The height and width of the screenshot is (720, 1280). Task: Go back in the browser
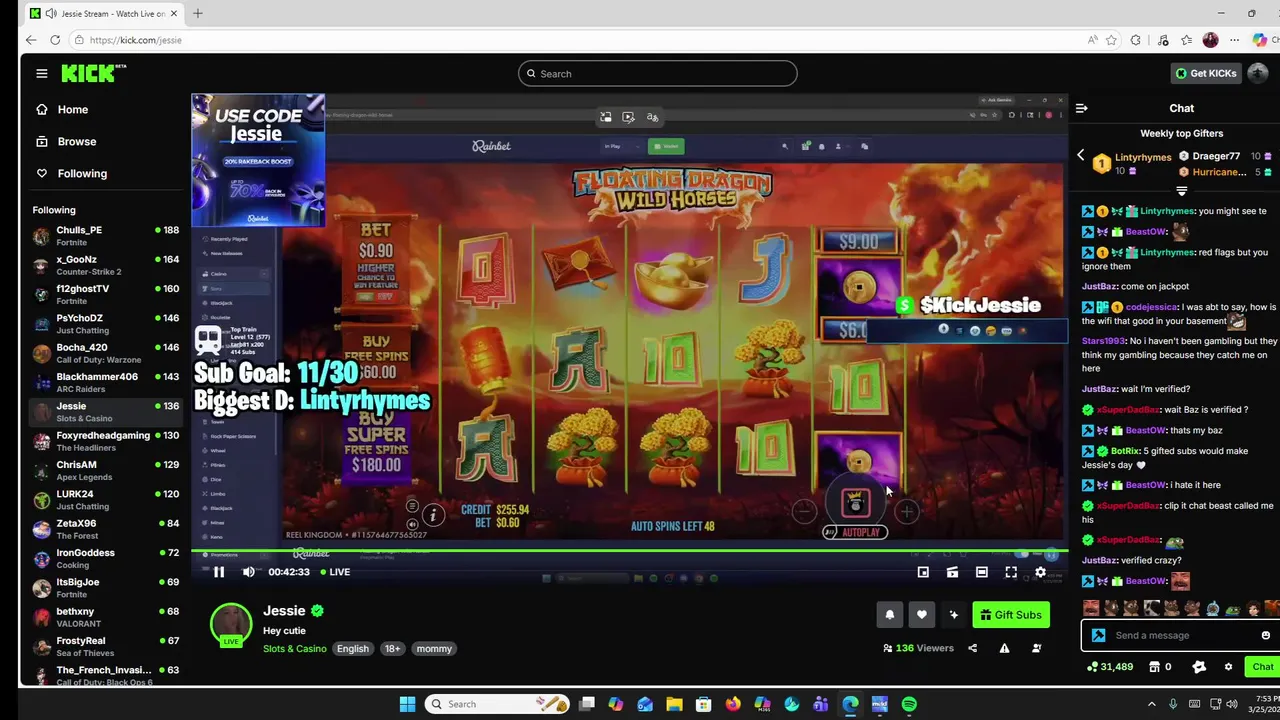31,40
